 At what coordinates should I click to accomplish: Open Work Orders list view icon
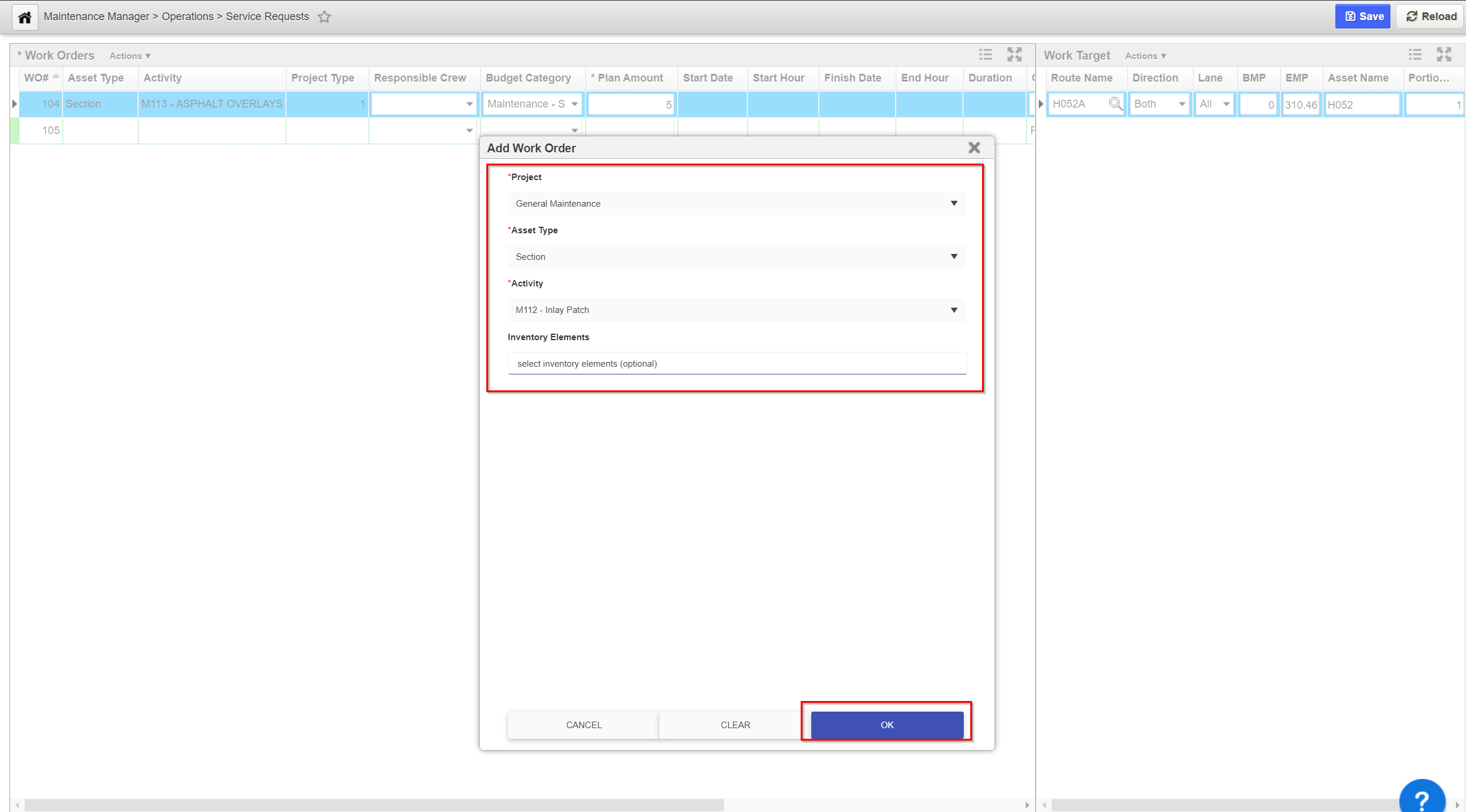click(x=985, y=55)
